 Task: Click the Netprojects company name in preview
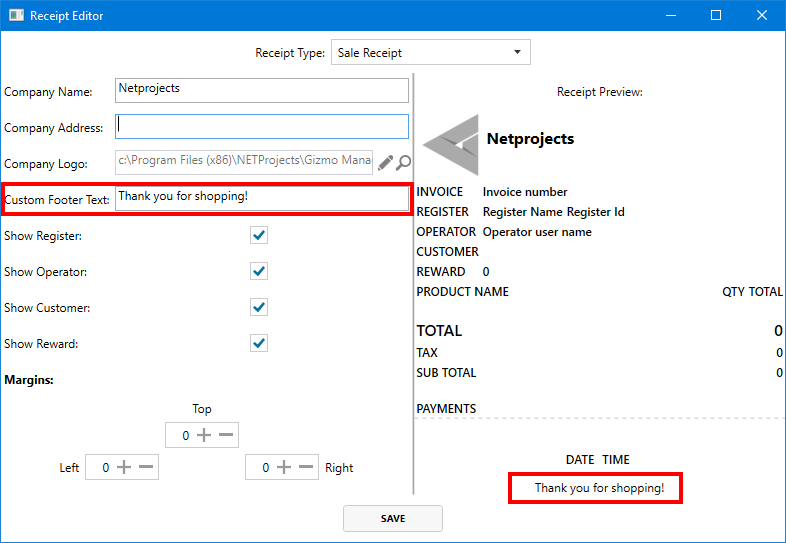(x=530, y=139)
